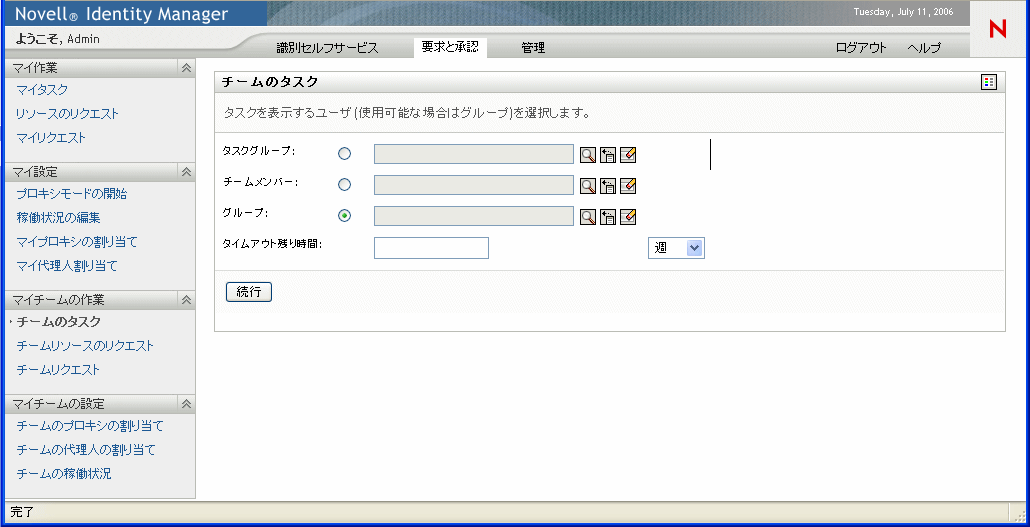Switch to the 識別セルフサービス tab
This screenshot has height=527, width=1030.
[327, 48]
